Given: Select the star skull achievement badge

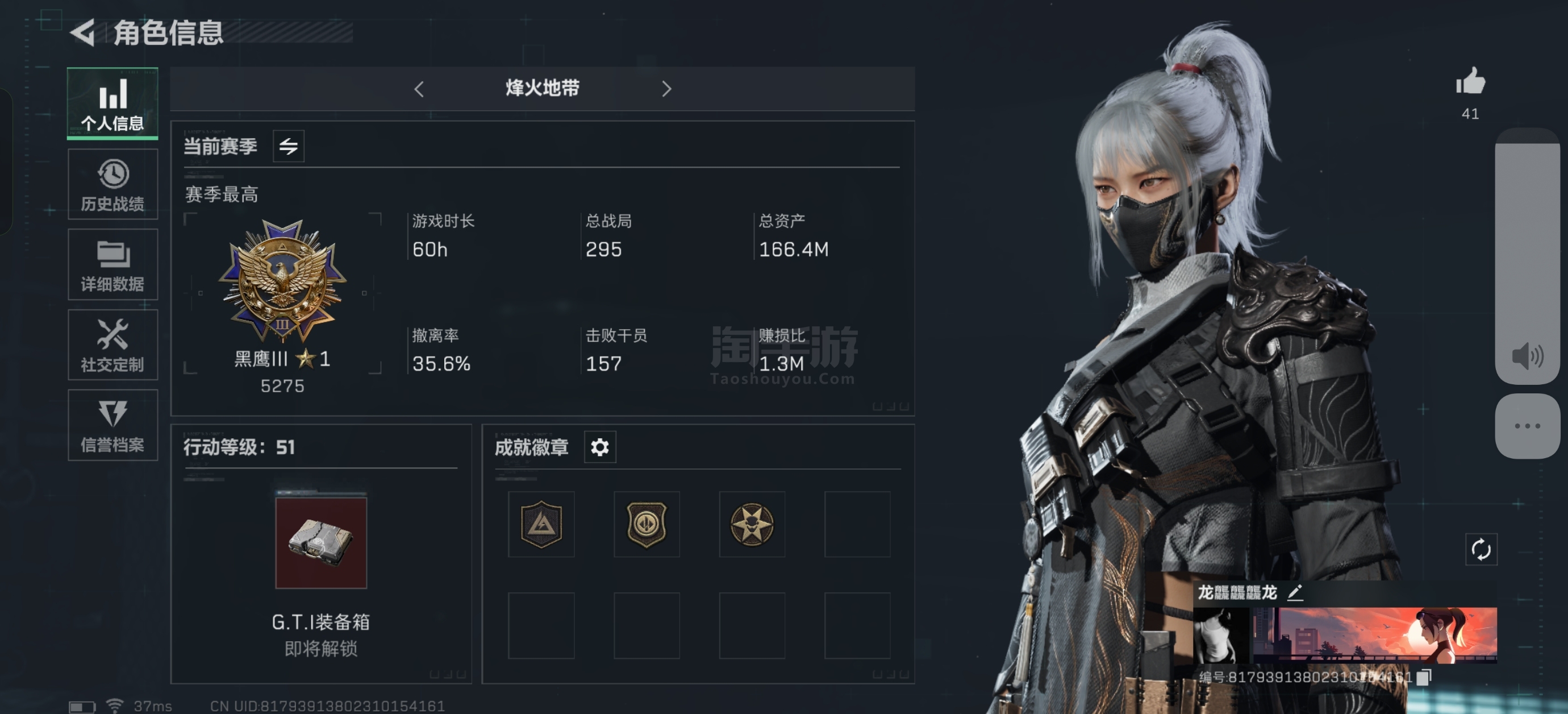Looking at the screenshot, I should 752,524.
